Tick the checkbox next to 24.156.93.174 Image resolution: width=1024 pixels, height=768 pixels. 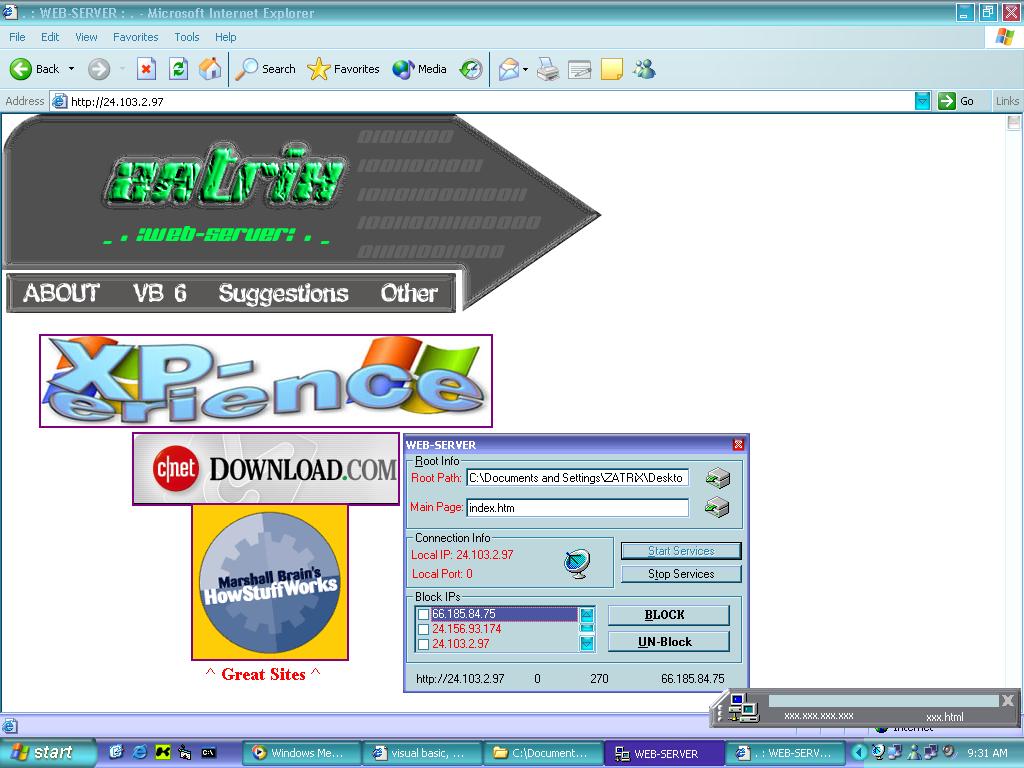424,630
